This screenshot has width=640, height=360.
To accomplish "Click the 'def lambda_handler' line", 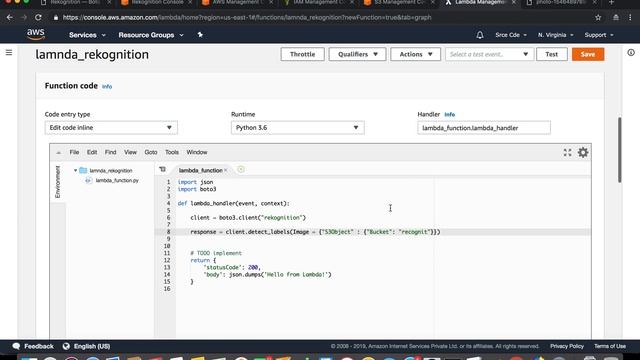I will click(233, 203).
